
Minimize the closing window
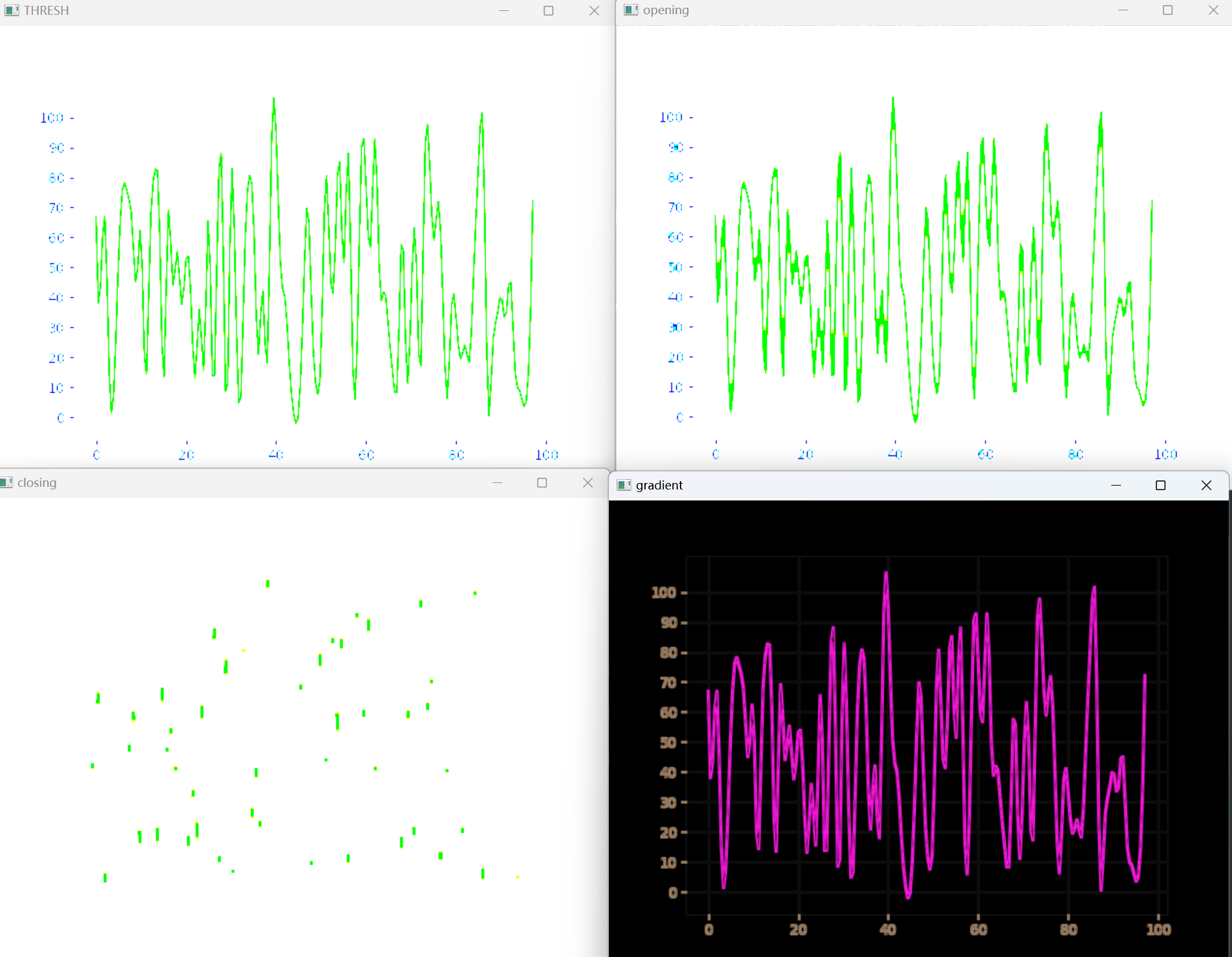[x=497, y=482]
